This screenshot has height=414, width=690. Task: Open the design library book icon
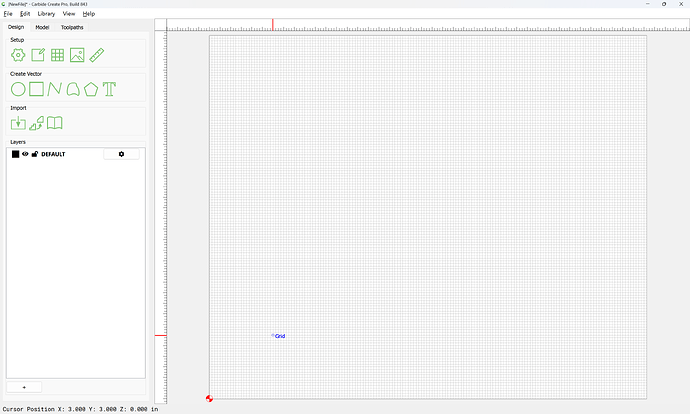tap(55, 123)
